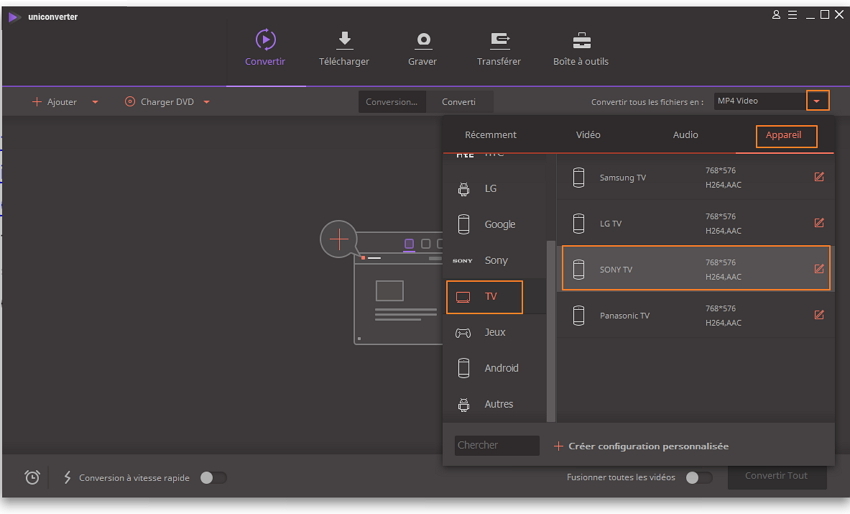This screenshot has width=850, height=514.
Task: Click the user account icon
Action: pyautogui.click(x=776, y=15)
